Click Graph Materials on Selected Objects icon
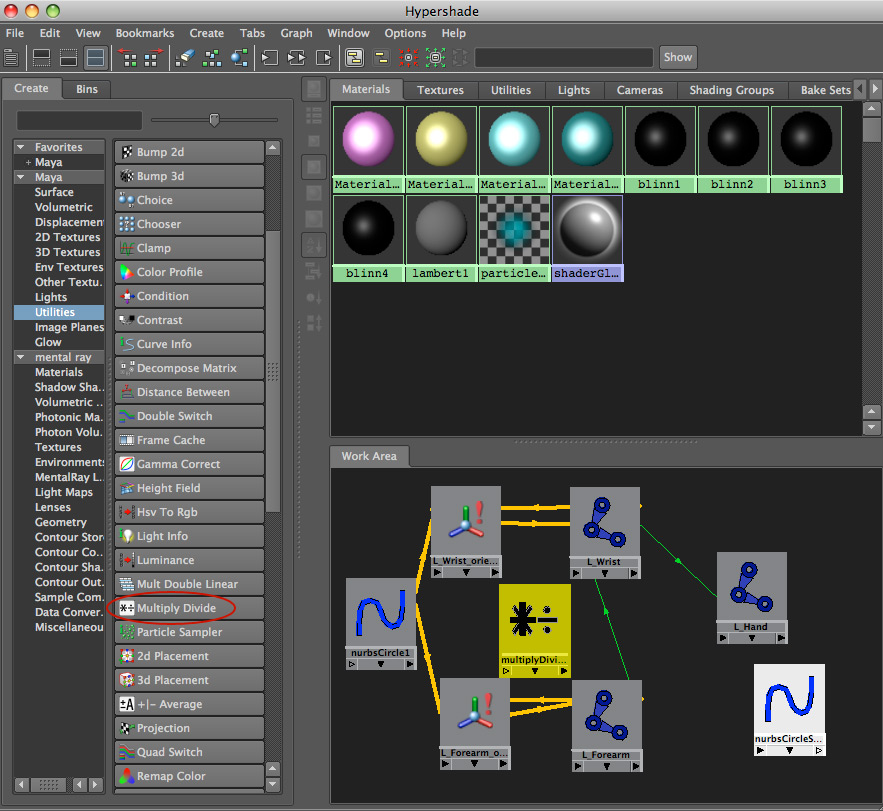Viewport: 883px width, 811px height. point(239,57)
